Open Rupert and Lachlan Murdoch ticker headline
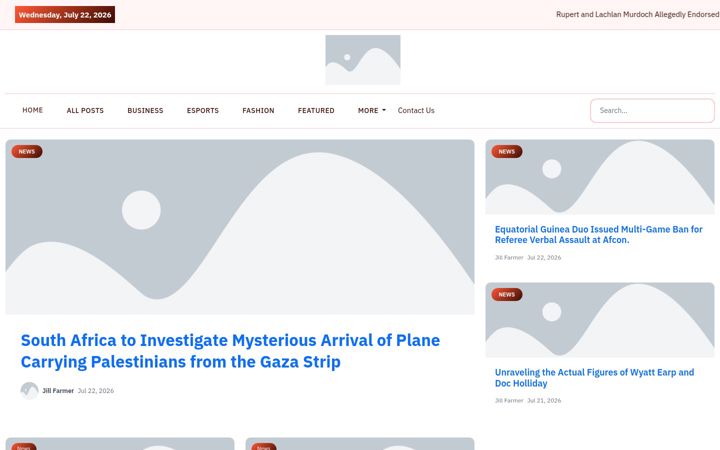This screenshot has height=450, width=720. [638, 15]
